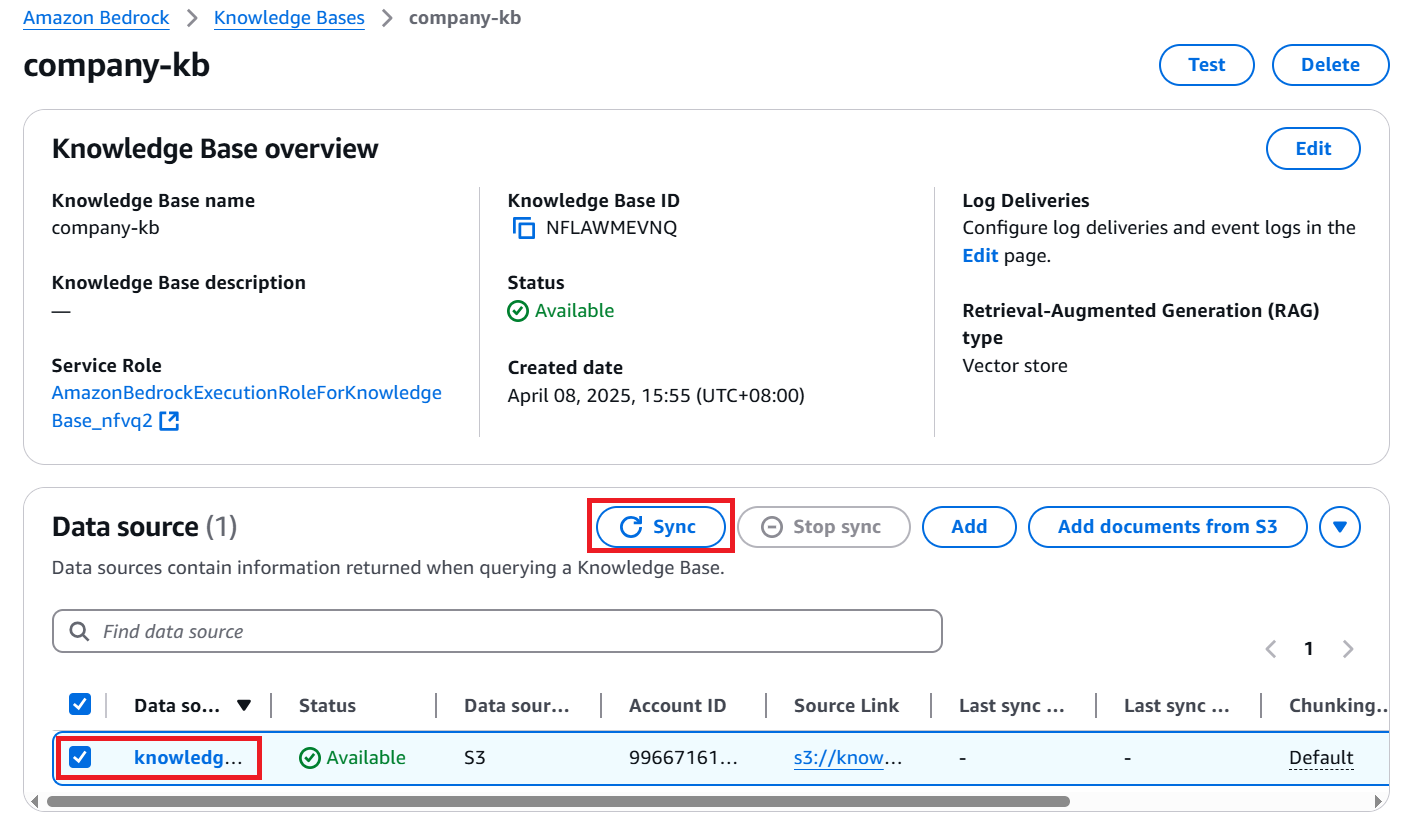Navigate to Amazon Bedrock breadcrumb
Screen dimensions: 1409x831
click(96, 18)
